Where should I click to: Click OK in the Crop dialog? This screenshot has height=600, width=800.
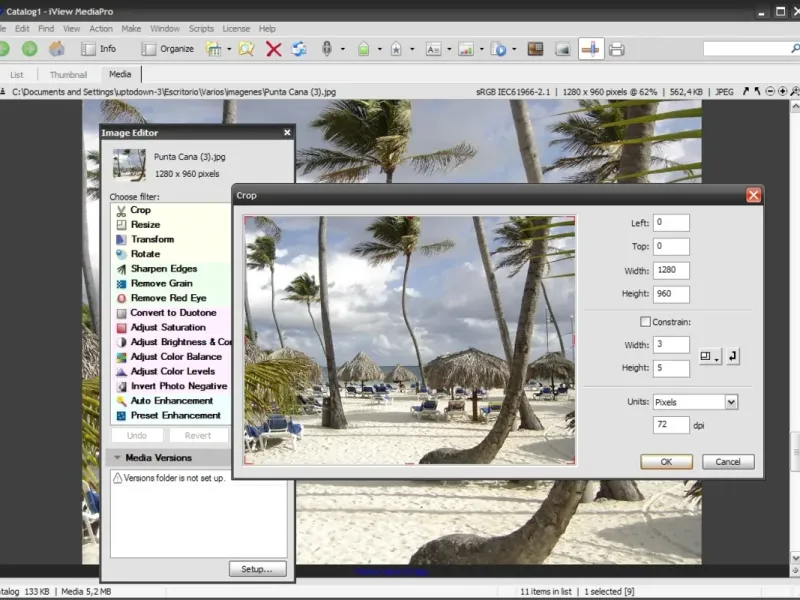(666, 462)
